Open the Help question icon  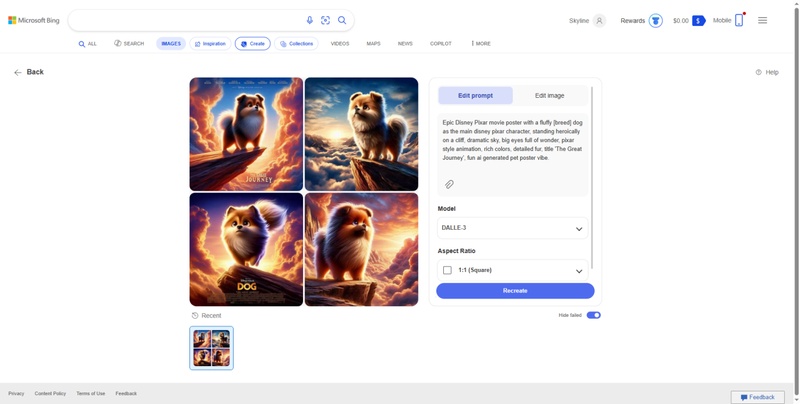pos(759,72)
